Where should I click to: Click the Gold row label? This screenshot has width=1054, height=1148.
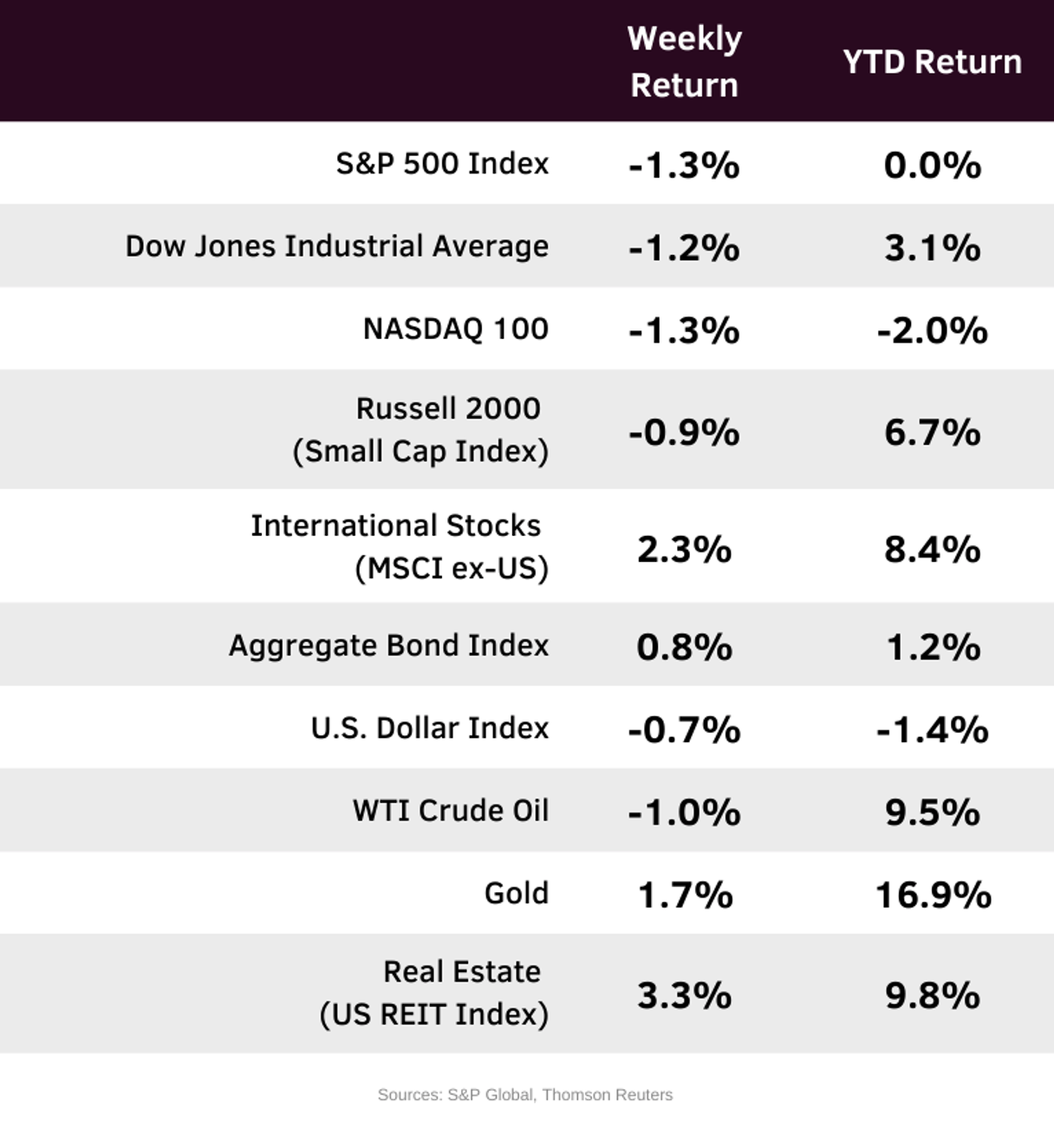tap(516, 893)
